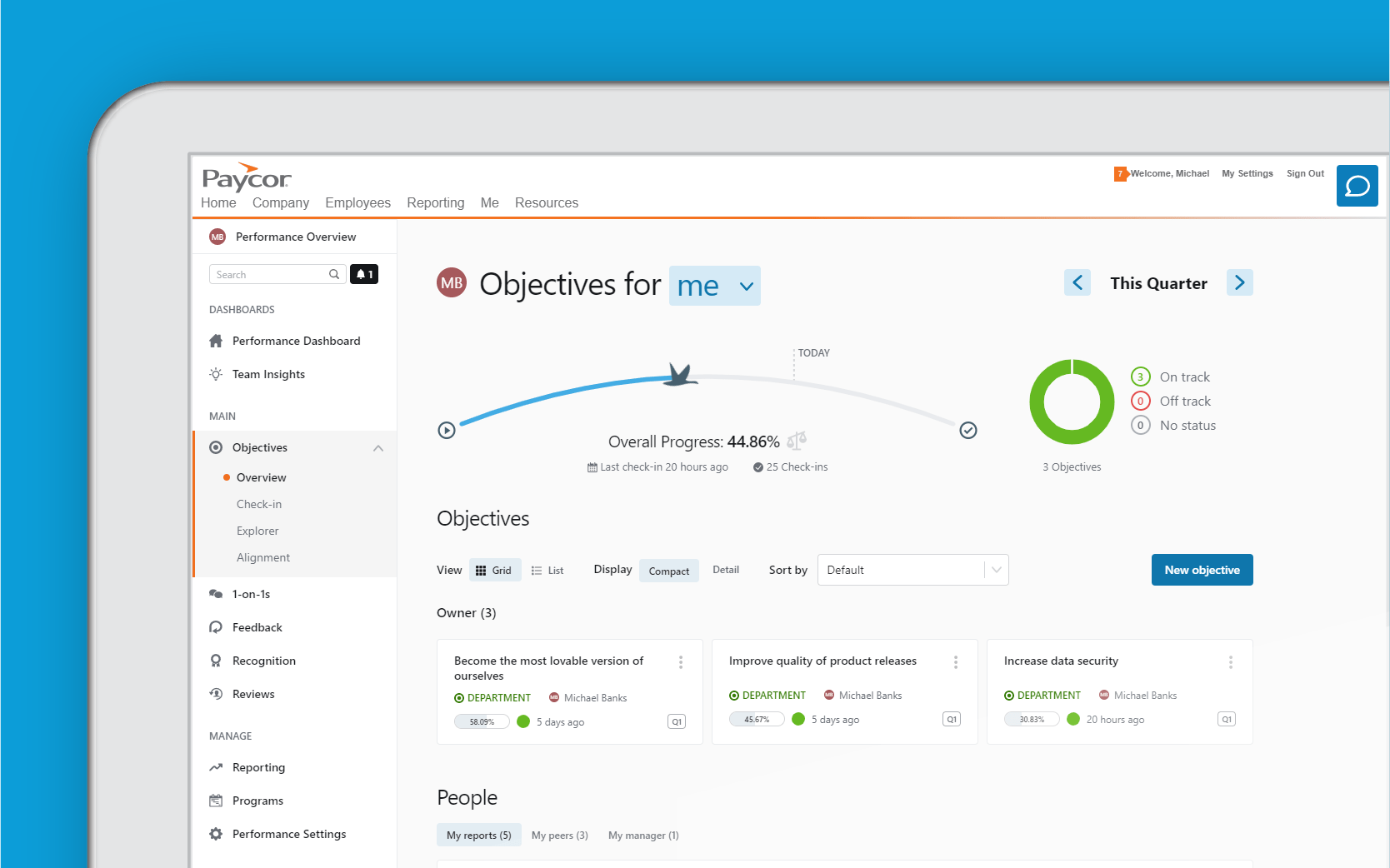Click Q1 tag on Improve quality card
Screen dimensions: 1390x868
[x=952, y=719]
